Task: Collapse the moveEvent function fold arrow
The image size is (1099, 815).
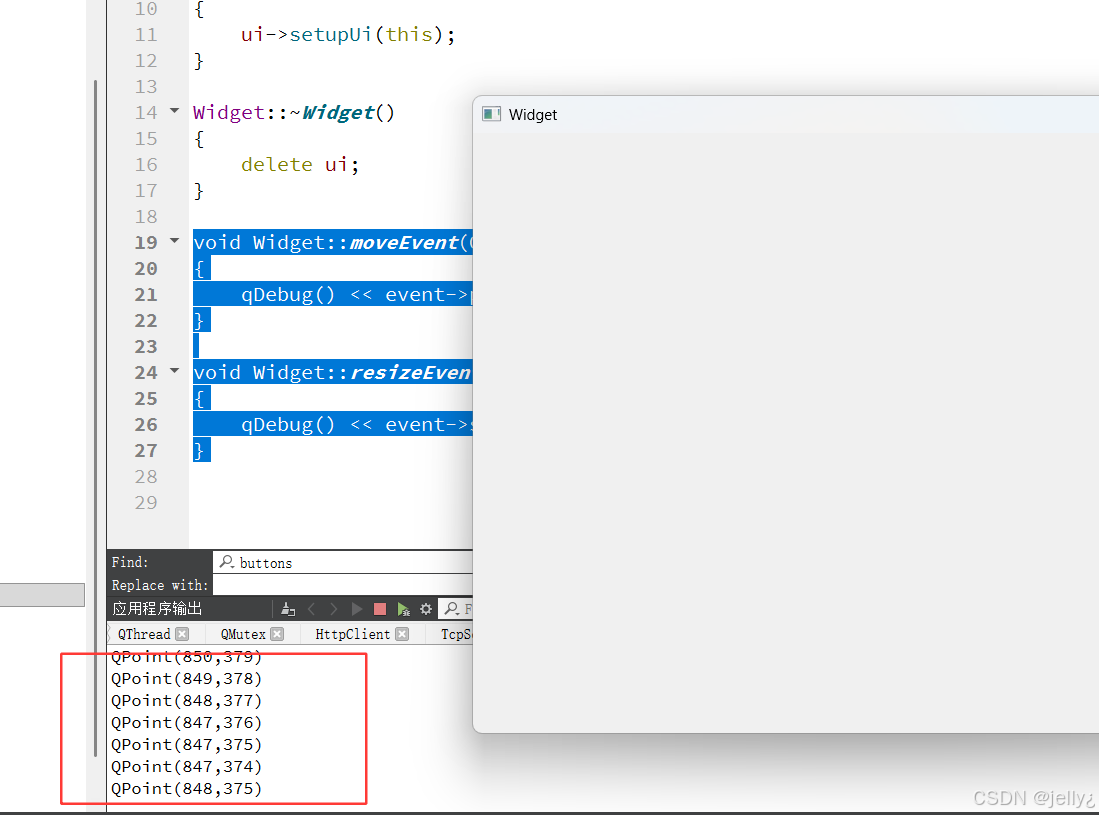Action: tap(175, 241)
